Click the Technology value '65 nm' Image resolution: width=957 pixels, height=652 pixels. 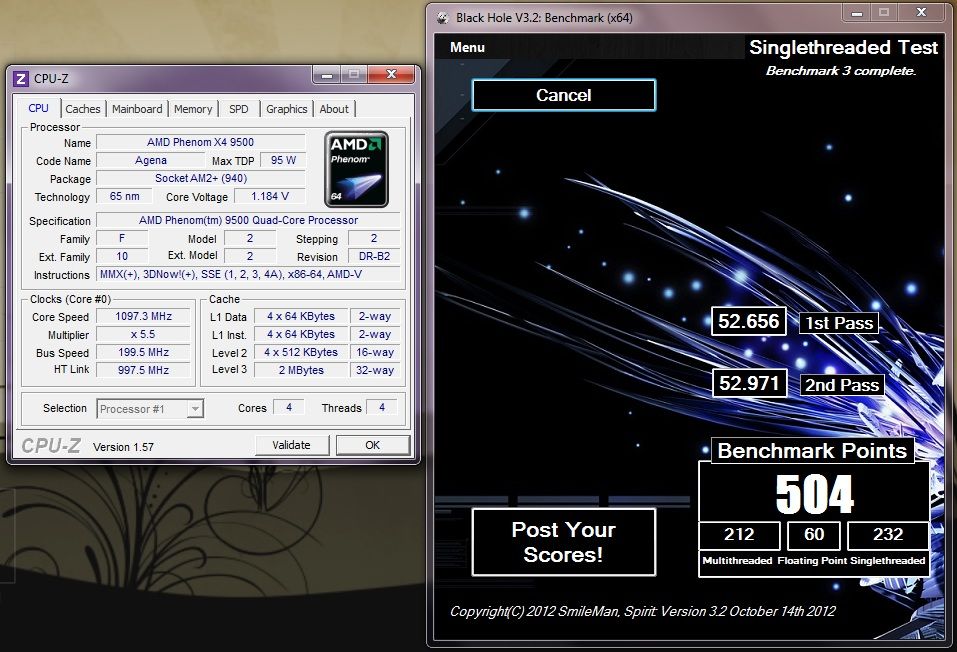[125, 197]
